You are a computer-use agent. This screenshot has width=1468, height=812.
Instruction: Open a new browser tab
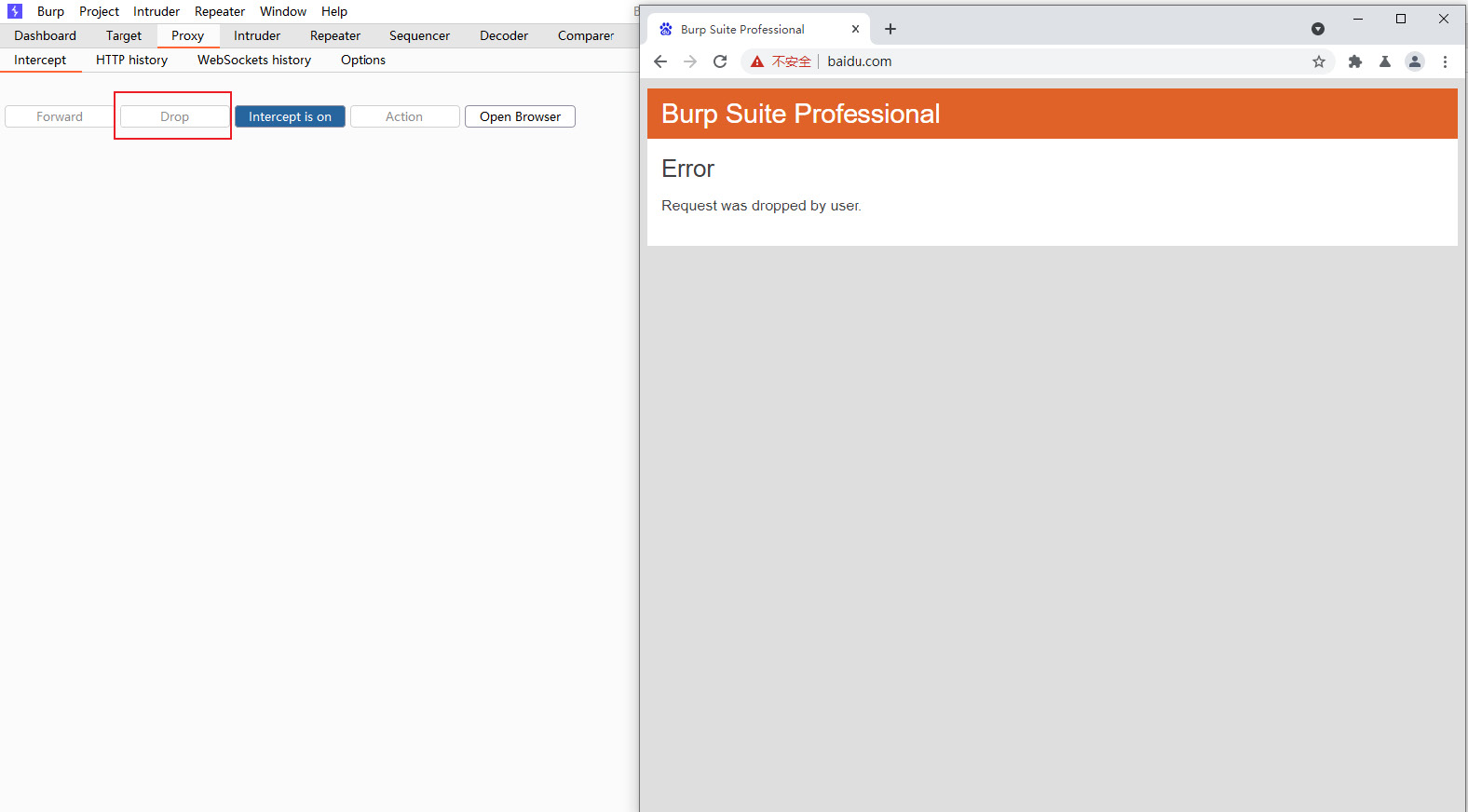pos(890,29)
